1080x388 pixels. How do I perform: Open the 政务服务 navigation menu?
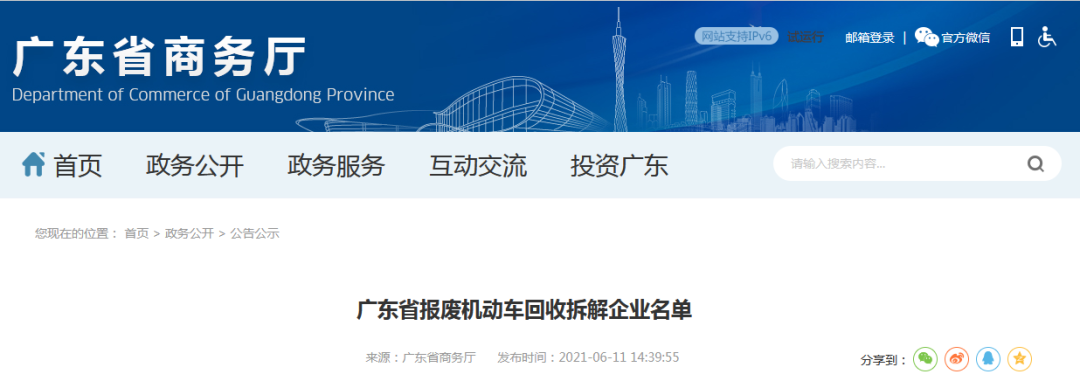(336, 166)
